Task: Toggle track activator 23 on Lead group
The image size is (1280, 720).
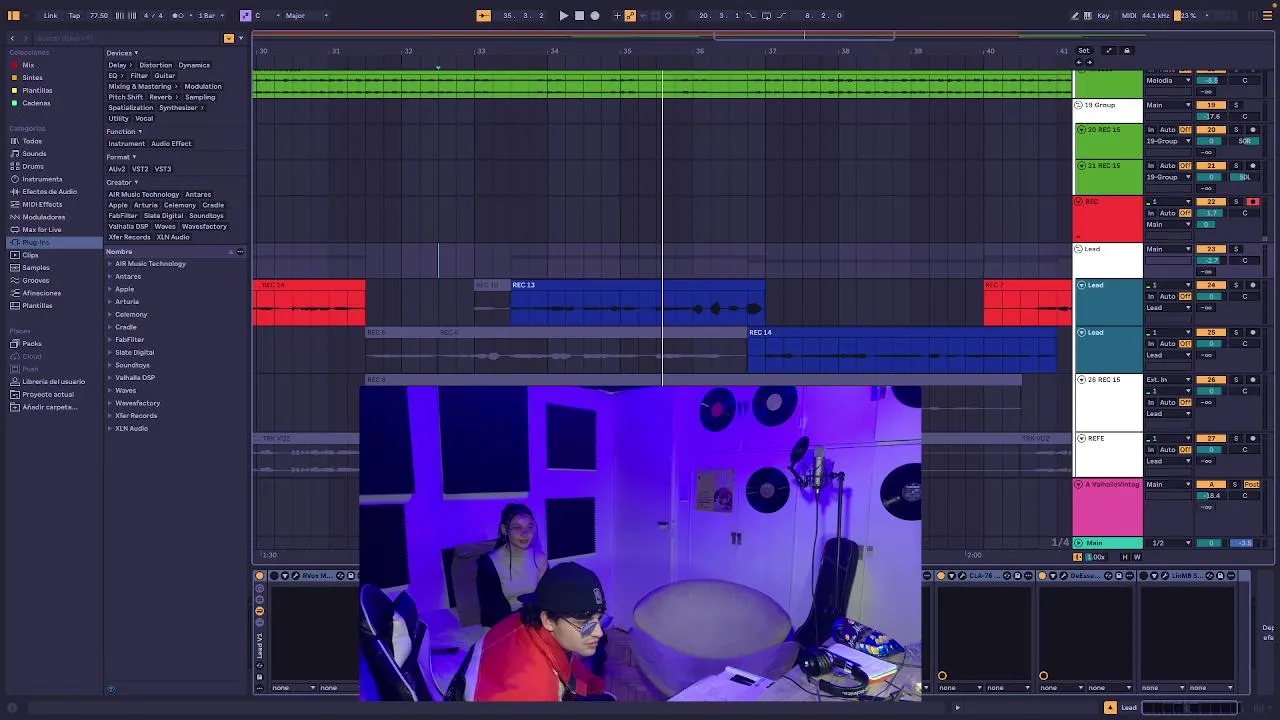Action: click(x=1211, y=249)
